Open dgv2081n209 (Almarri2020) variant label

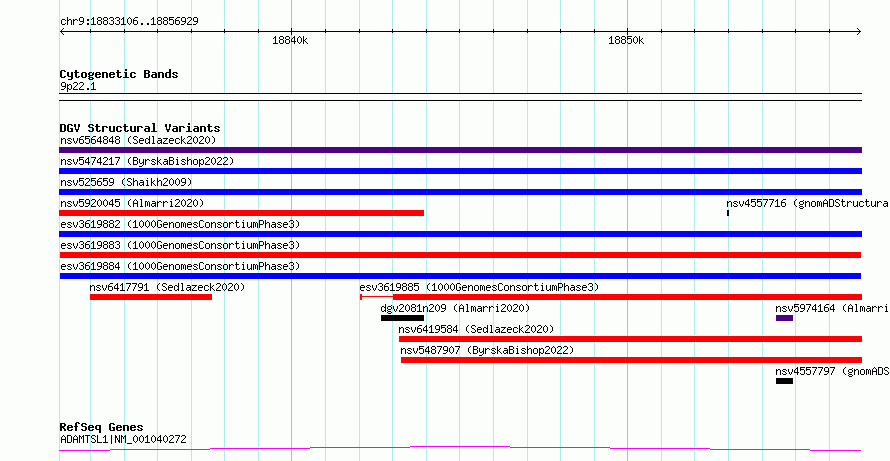coord(455,308)
